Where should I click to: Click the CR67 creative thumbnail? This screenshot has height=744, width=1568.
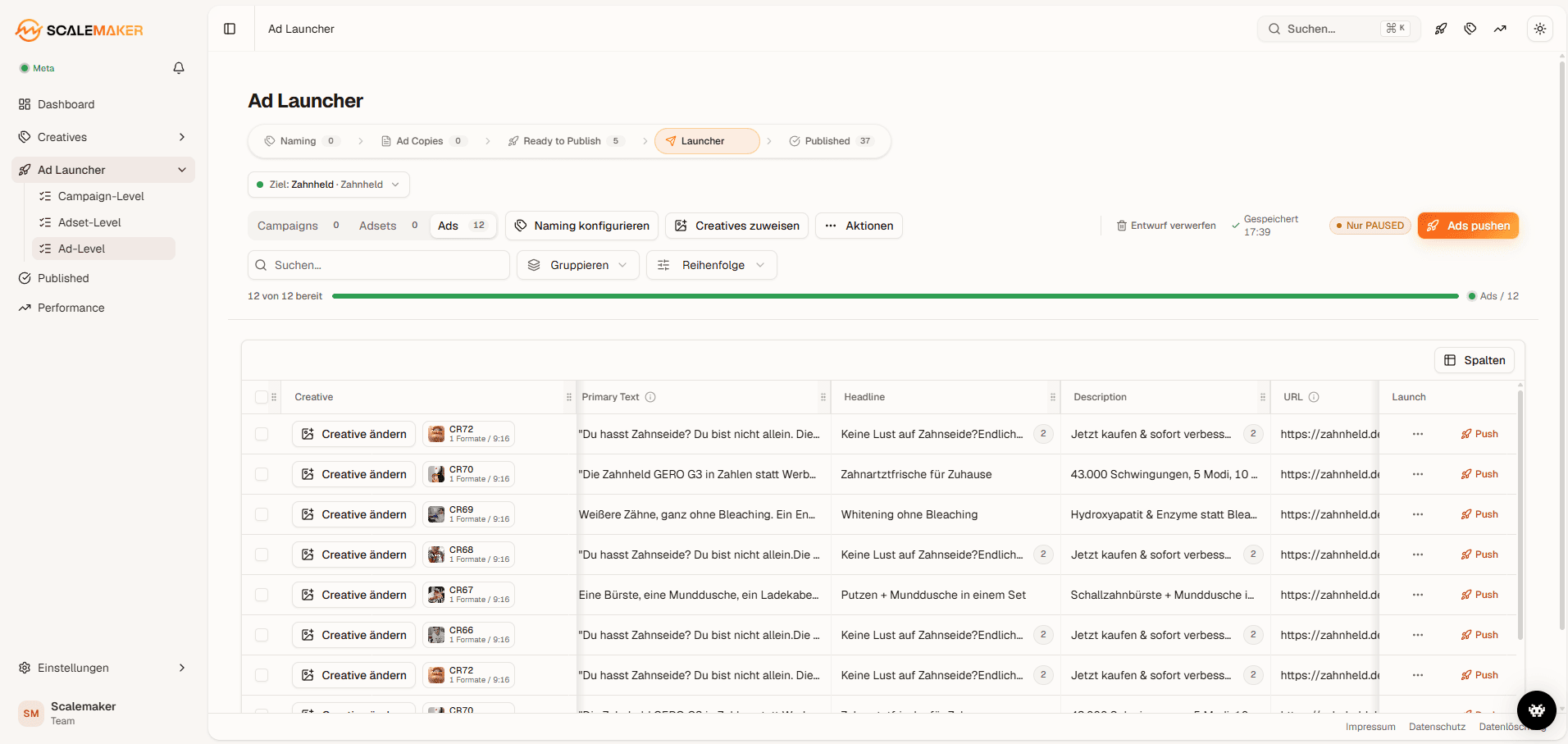(x=436, y=595)
